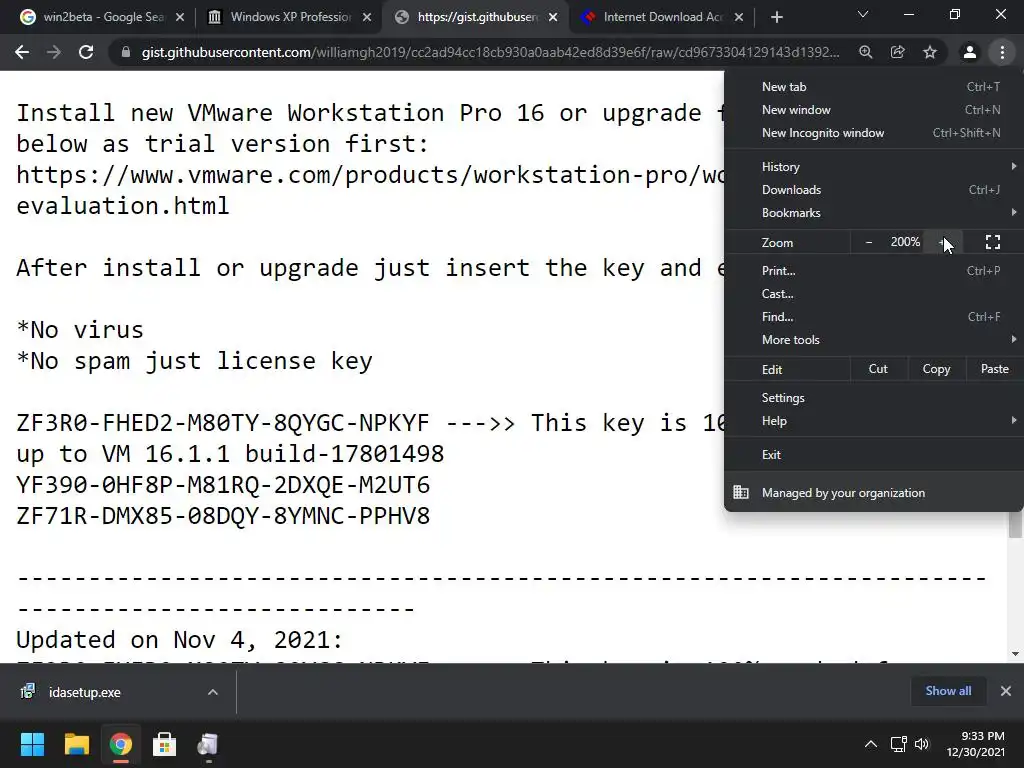Screen dimensions: 1024x768
Task: View site lock security info
Action: click(x=125, y=52)
